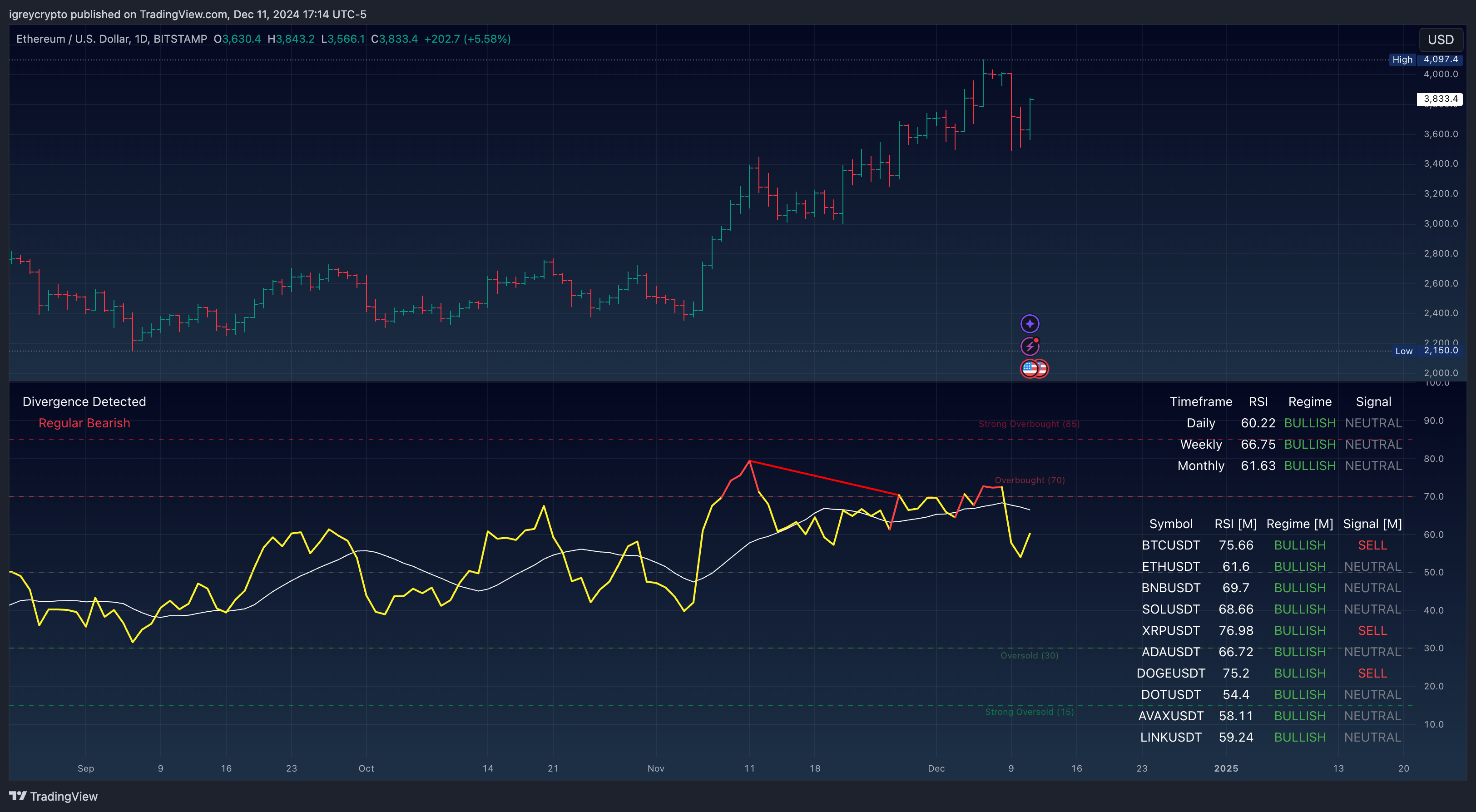
Task: Click the 4,000.0 price scale label
Action: [1441, 74]
